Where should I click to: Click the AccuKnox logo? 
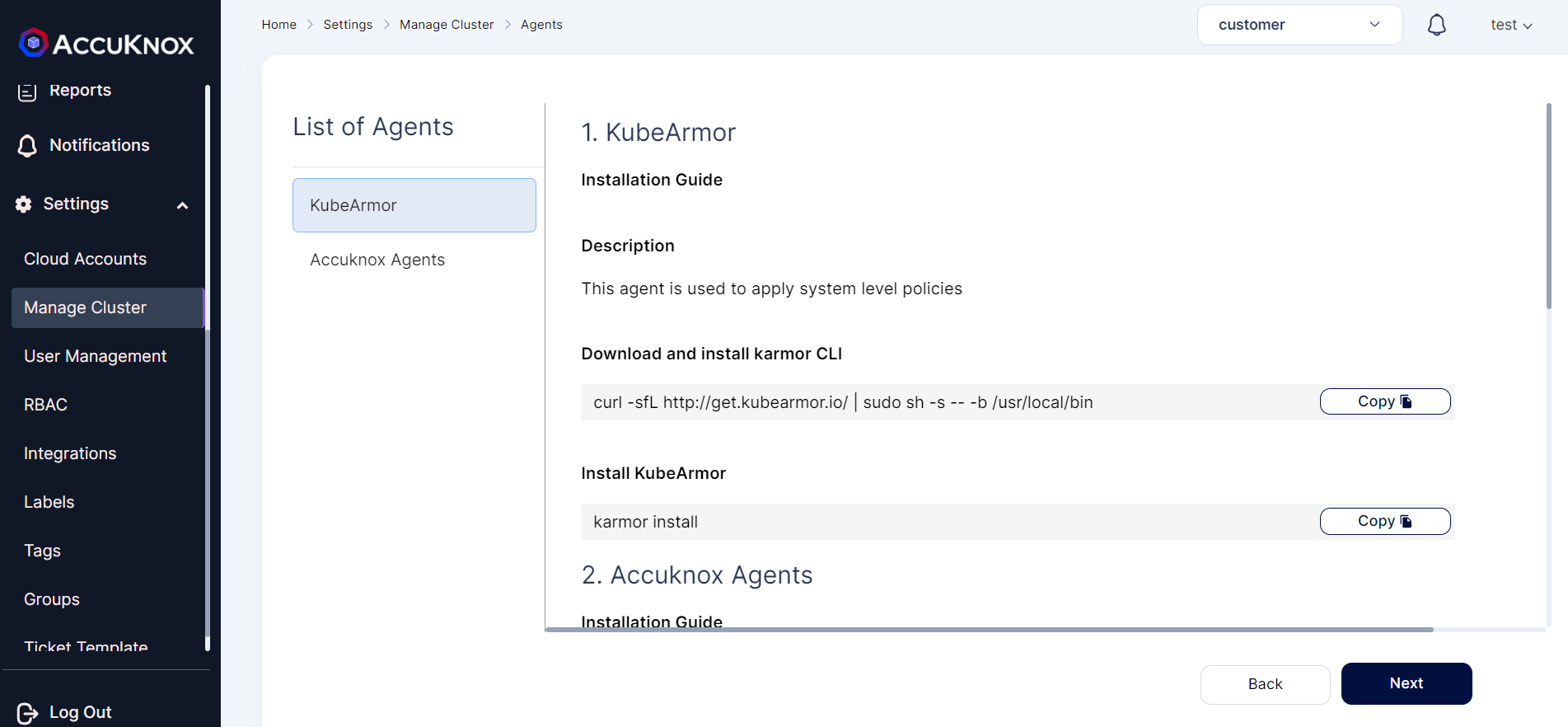pos(106,43)
